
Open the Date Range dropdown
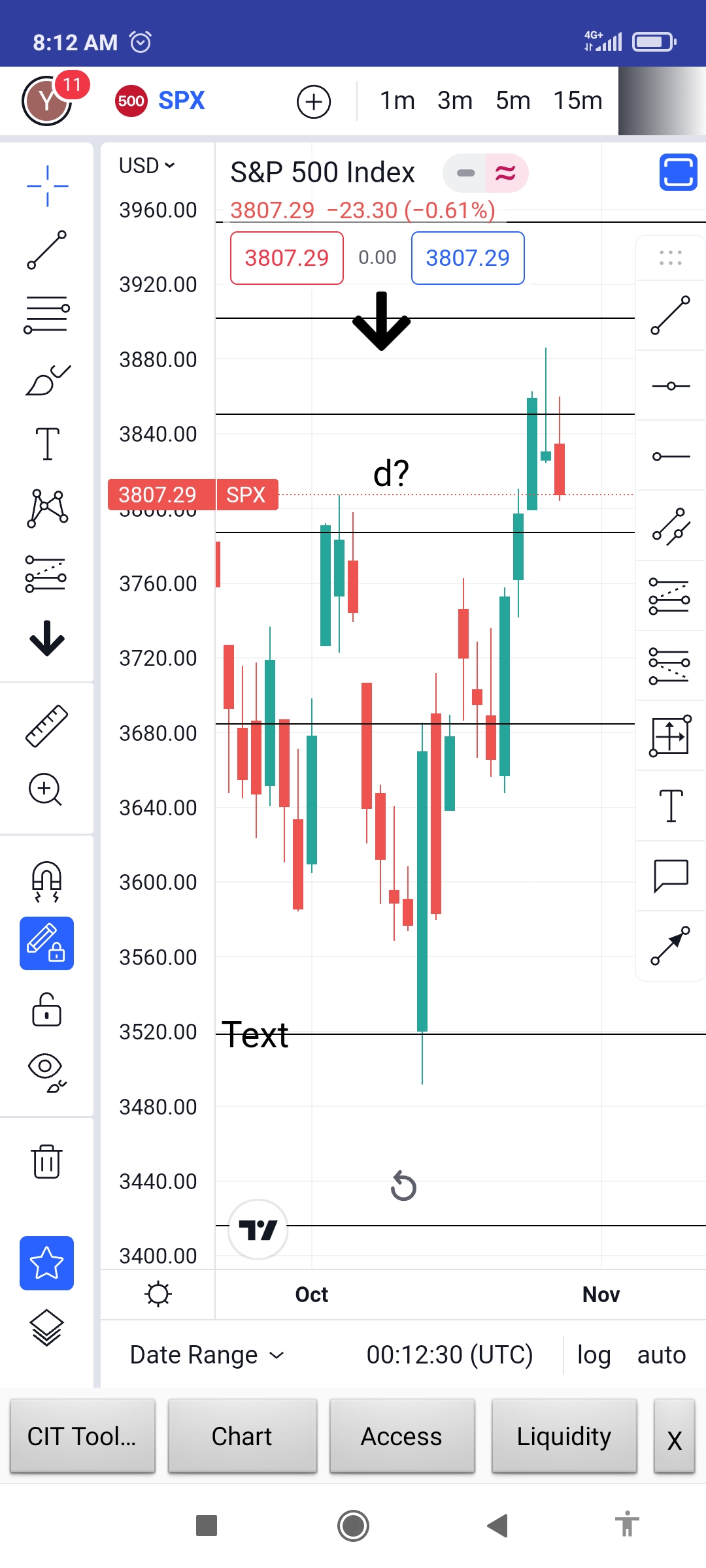pos(207,1355)
